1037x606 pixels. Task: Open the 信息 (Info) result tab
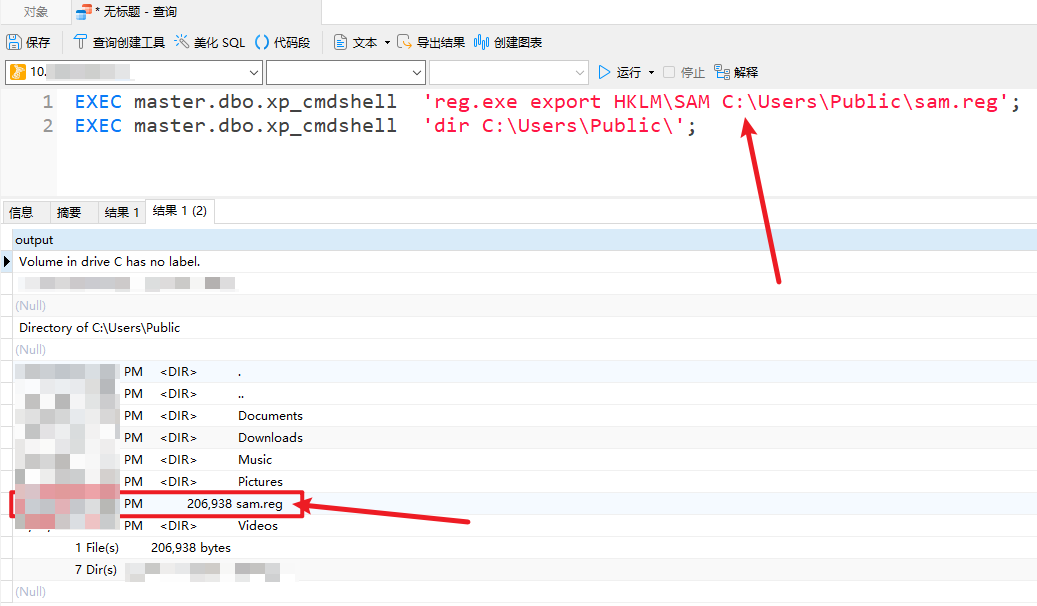tap(21, 212)
